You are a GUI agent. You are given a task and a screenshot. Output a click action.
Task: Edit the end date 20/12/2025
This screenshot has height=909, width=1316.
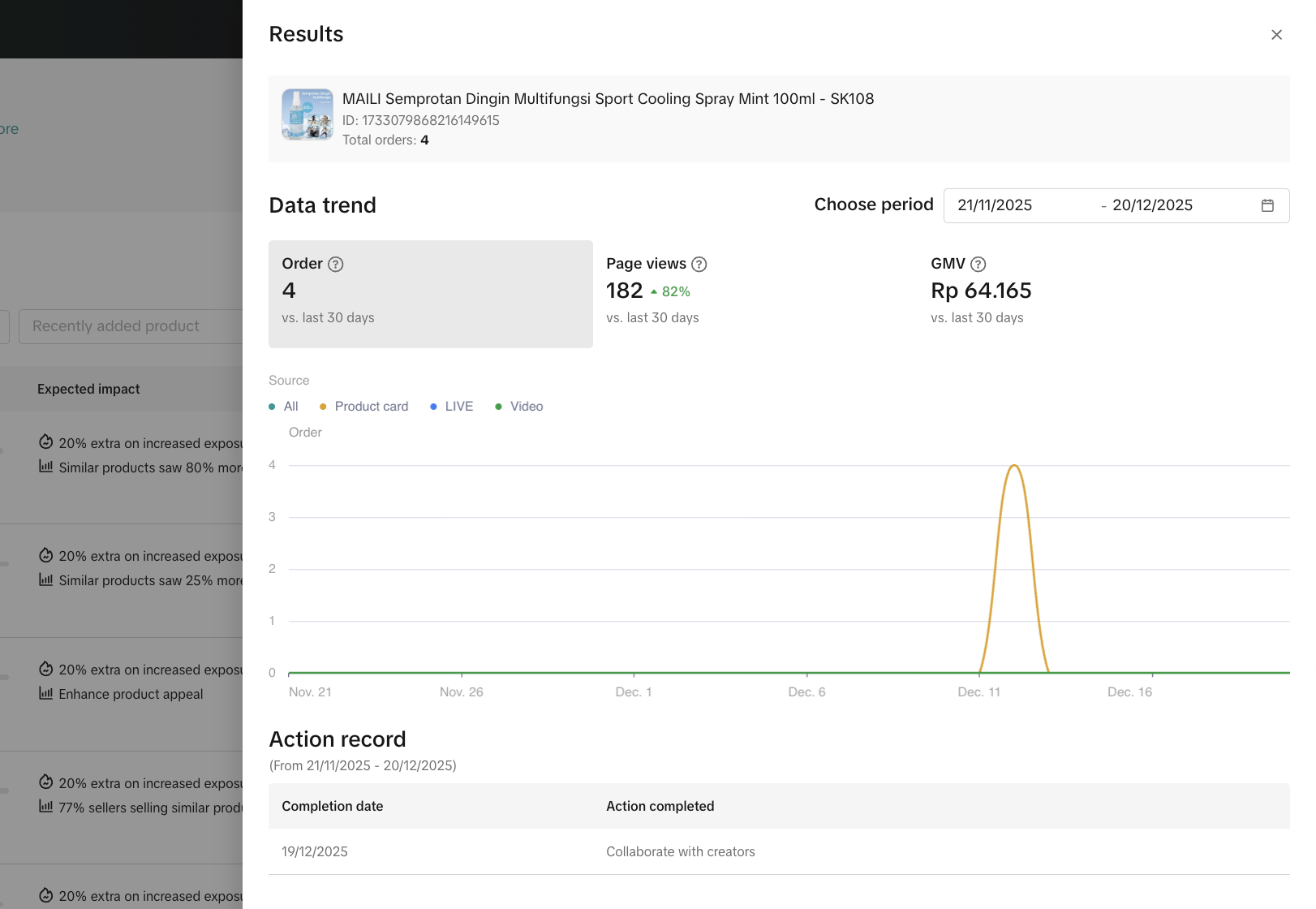click(1152, 205)
